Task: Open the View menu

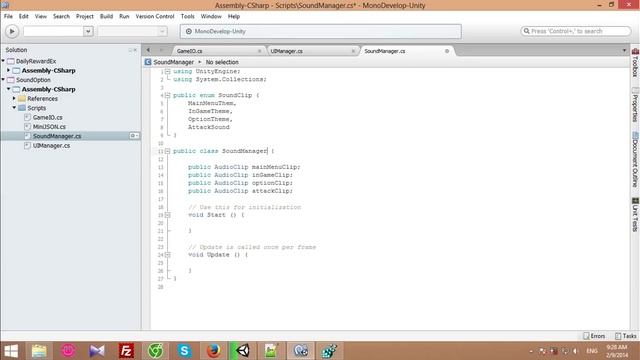Action: (x=40, y=16)
